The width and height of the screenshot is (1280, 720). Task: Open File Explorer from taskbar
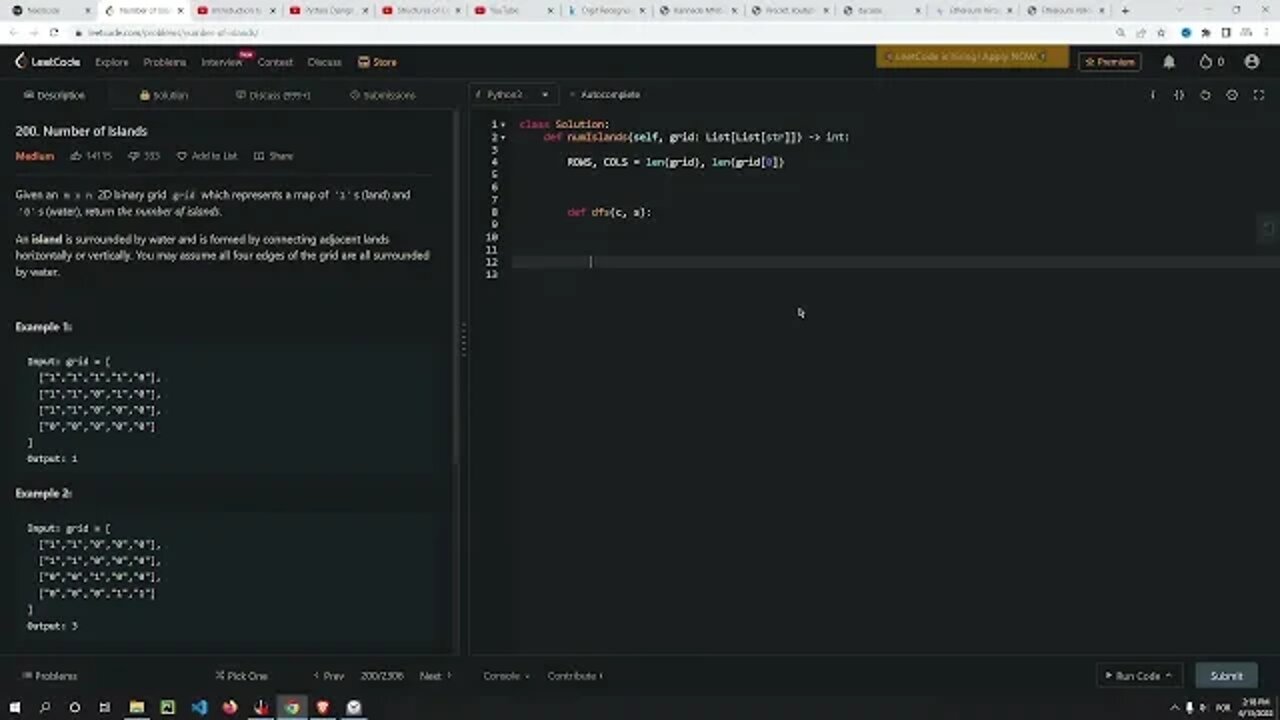point(137,707)
